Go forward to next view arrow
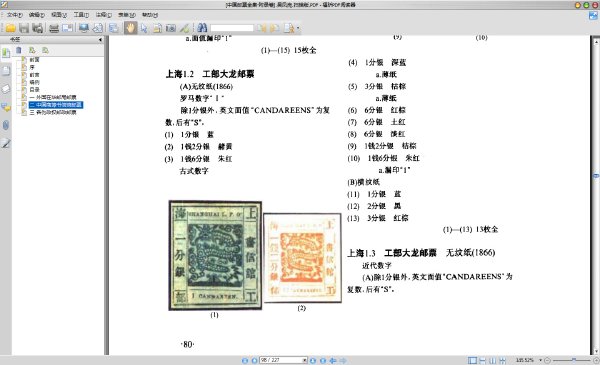 point(343,360)
